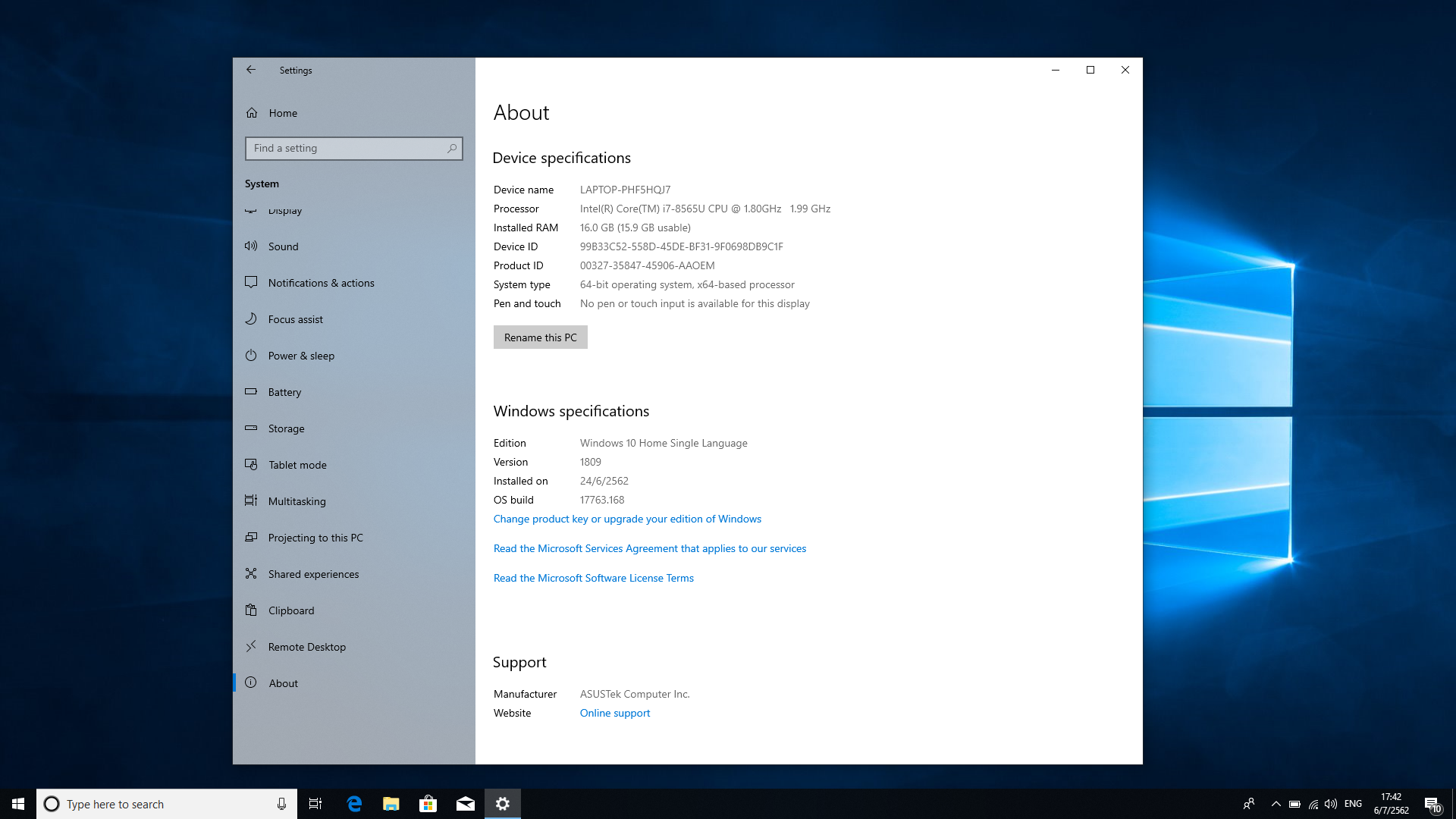Open the Windows Start menu
Viewport: 1456px width, 819px height.
(x=18, y=804)
